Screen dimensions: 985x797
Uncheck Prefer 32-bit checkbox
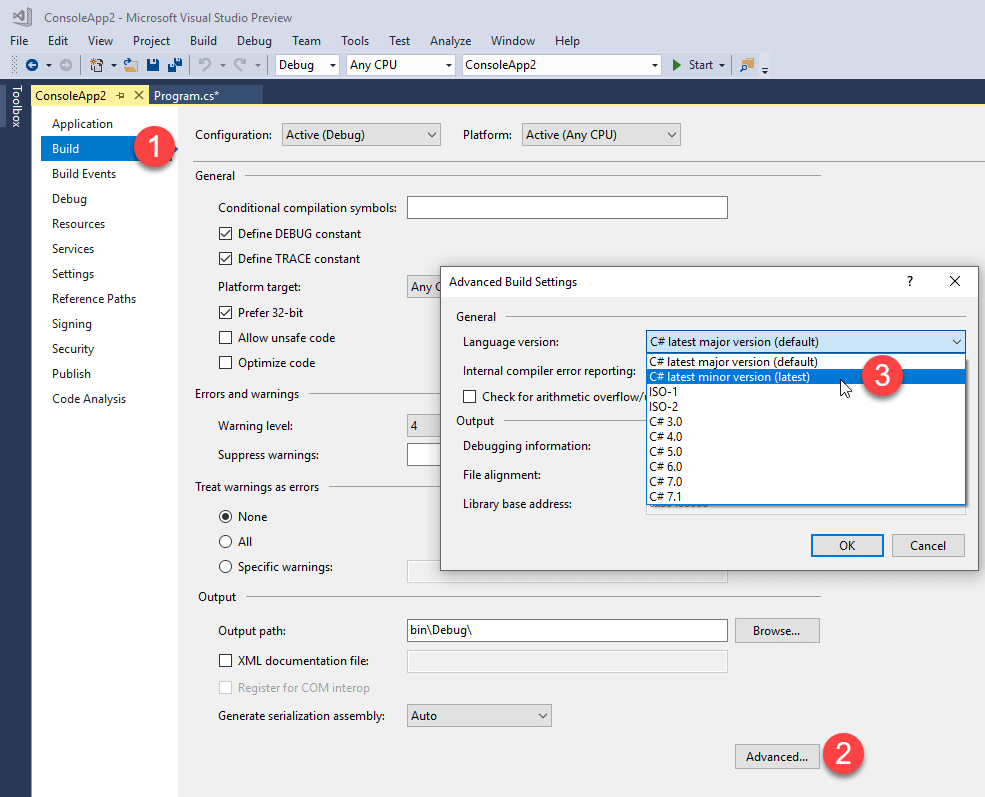coord(226,313)
